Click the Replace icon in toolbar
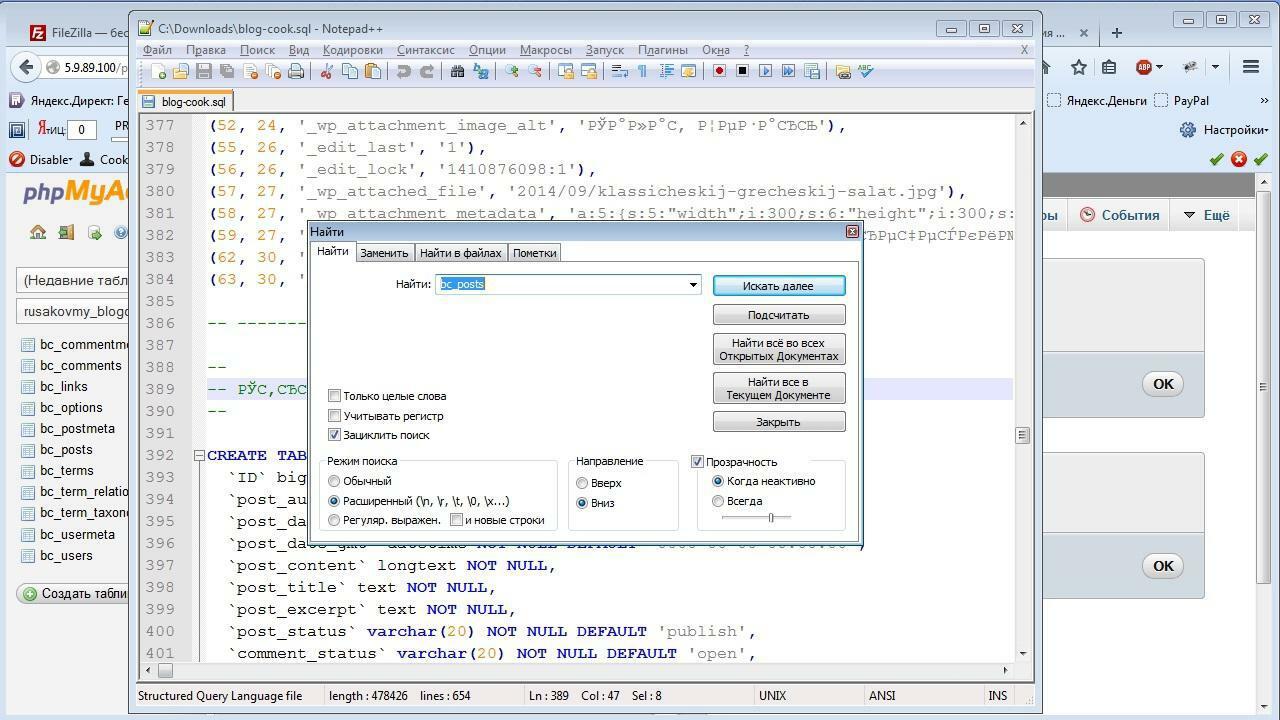Viewport: 1280px width, 720px height. 480,71
